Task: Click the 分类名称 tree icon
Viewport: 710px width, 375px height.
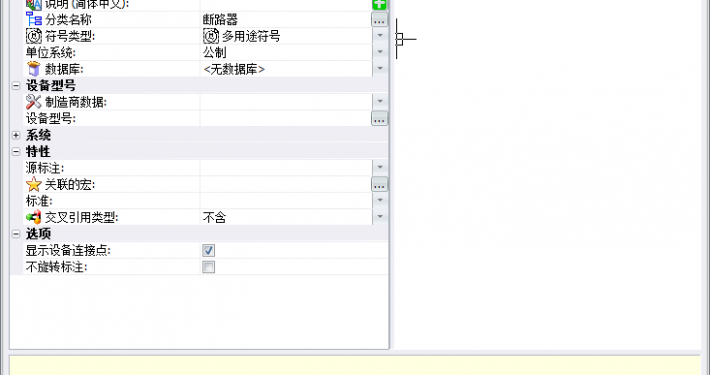Action: [34, 19]
